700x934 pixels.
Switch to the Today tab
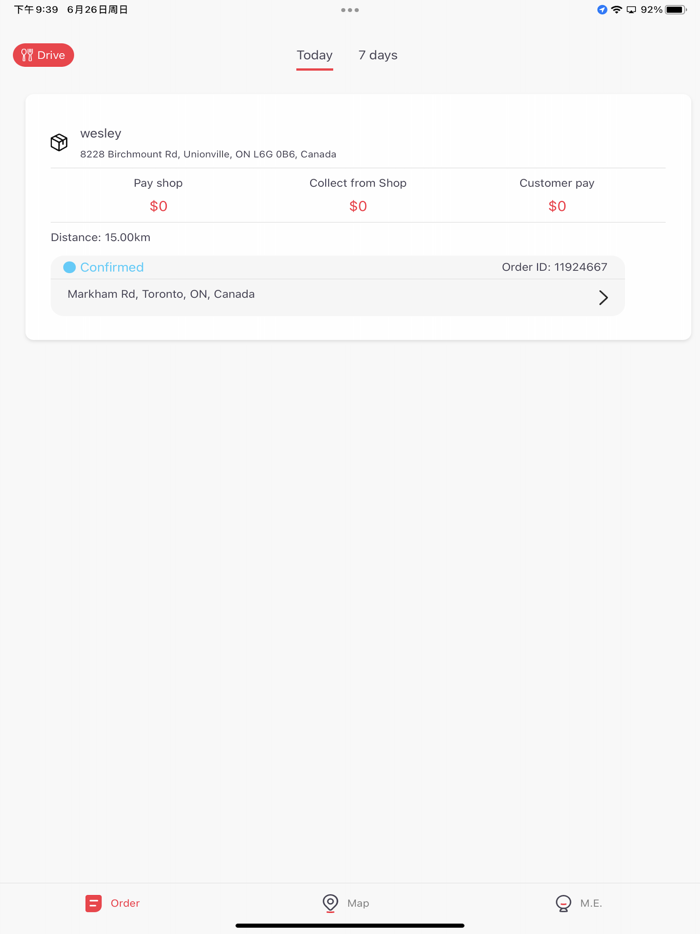coord(314,55)
